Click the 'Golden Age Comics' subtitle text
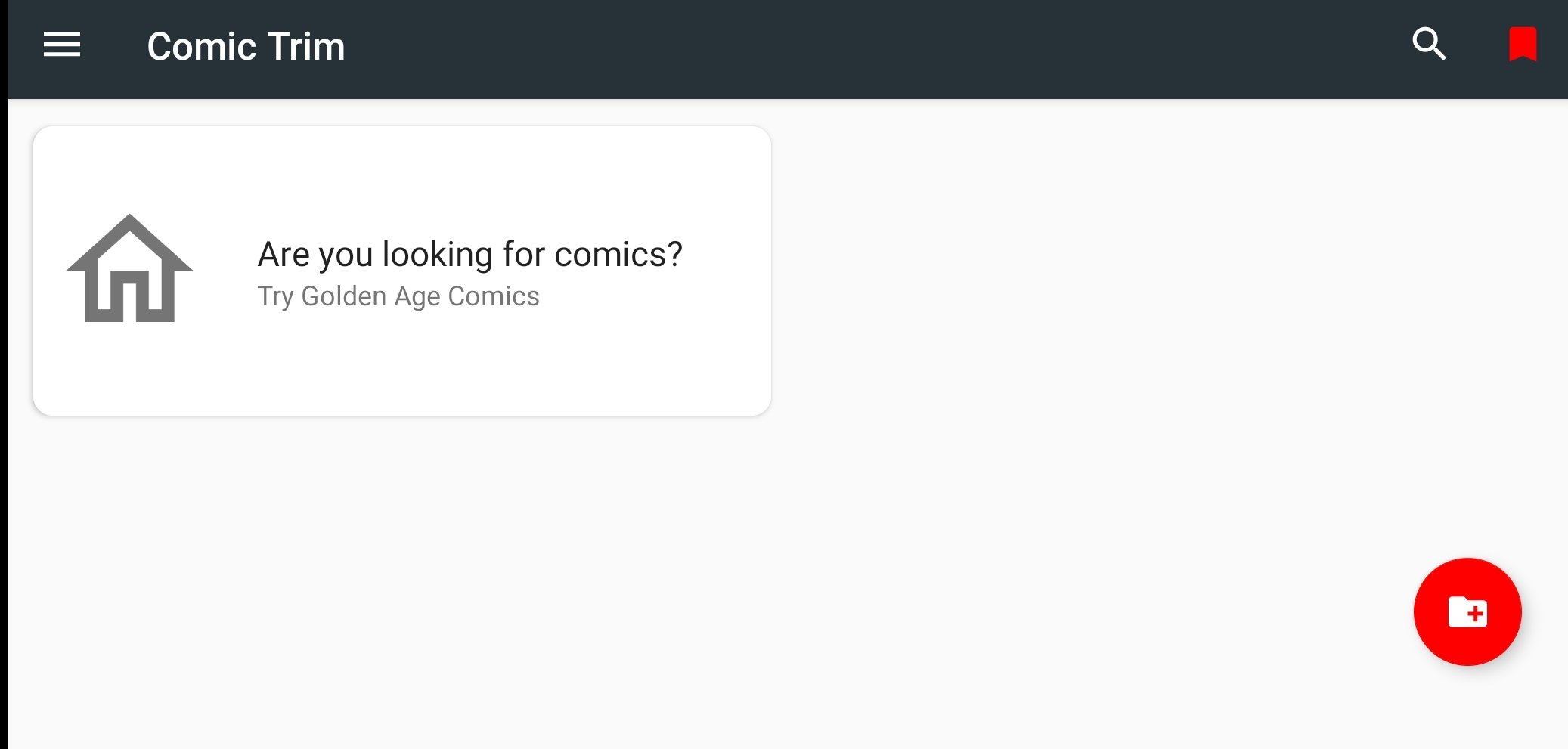The width and height of the screenshot is (1568, 749). [x=420, y=296]
